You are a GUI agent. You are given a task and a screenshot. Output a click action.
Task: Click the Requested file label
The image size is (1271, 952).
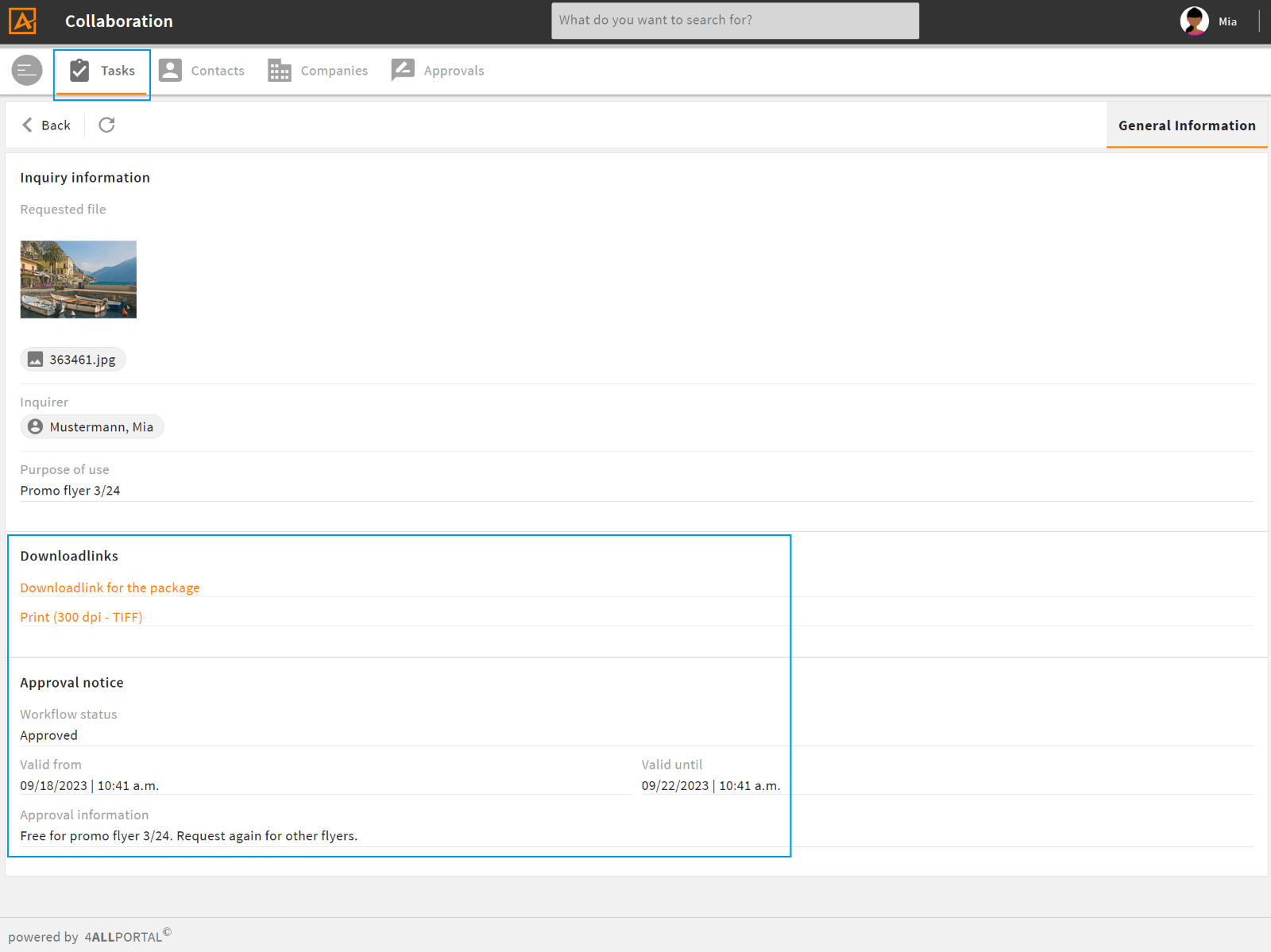point(63,210)
